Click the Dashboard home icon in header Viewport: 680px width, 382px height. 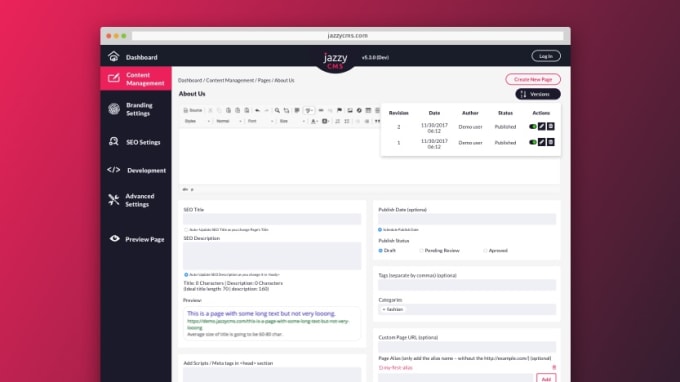click(x=114, y=56)
